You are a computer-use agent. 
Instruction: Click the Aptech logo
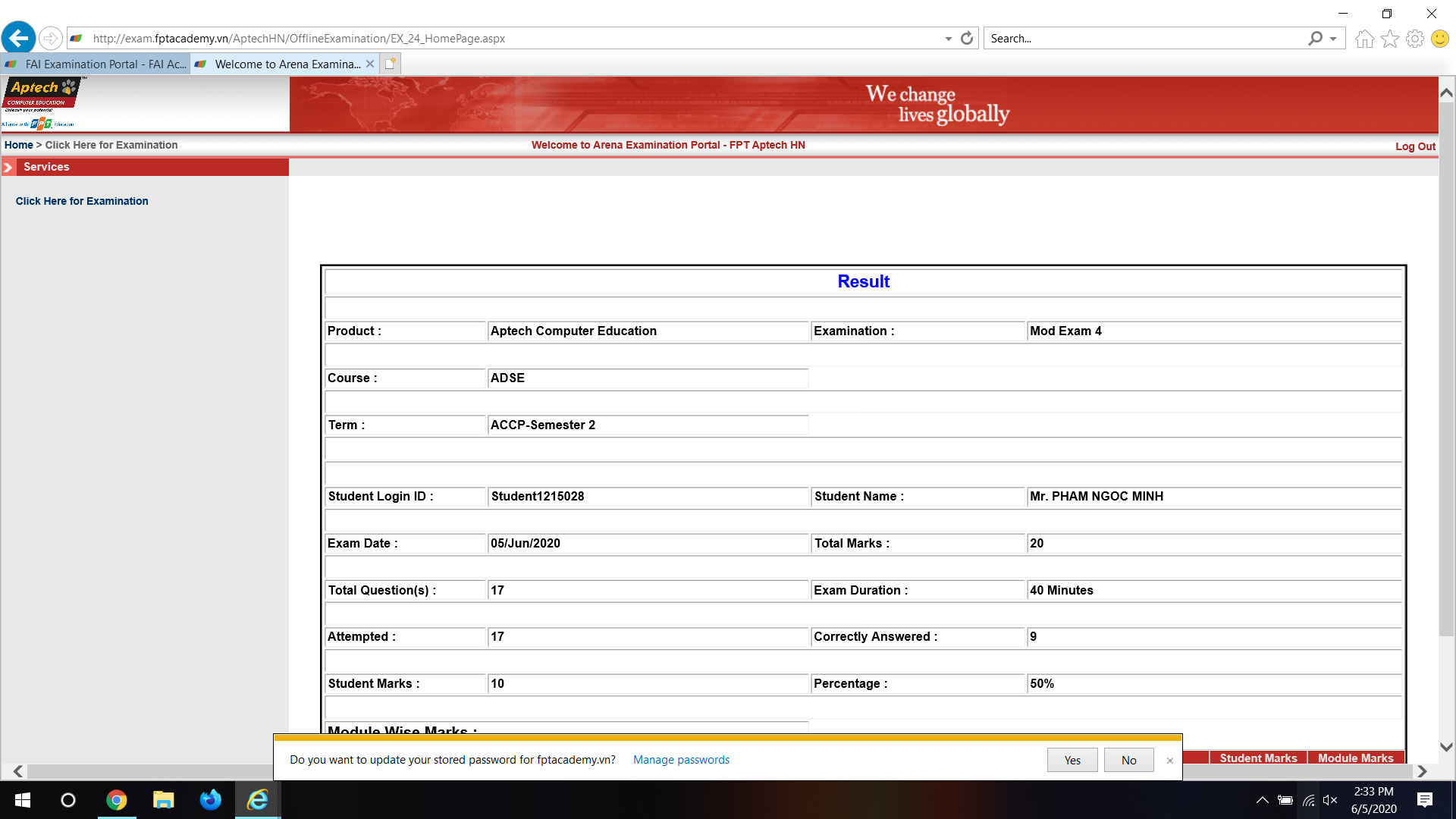42,104
